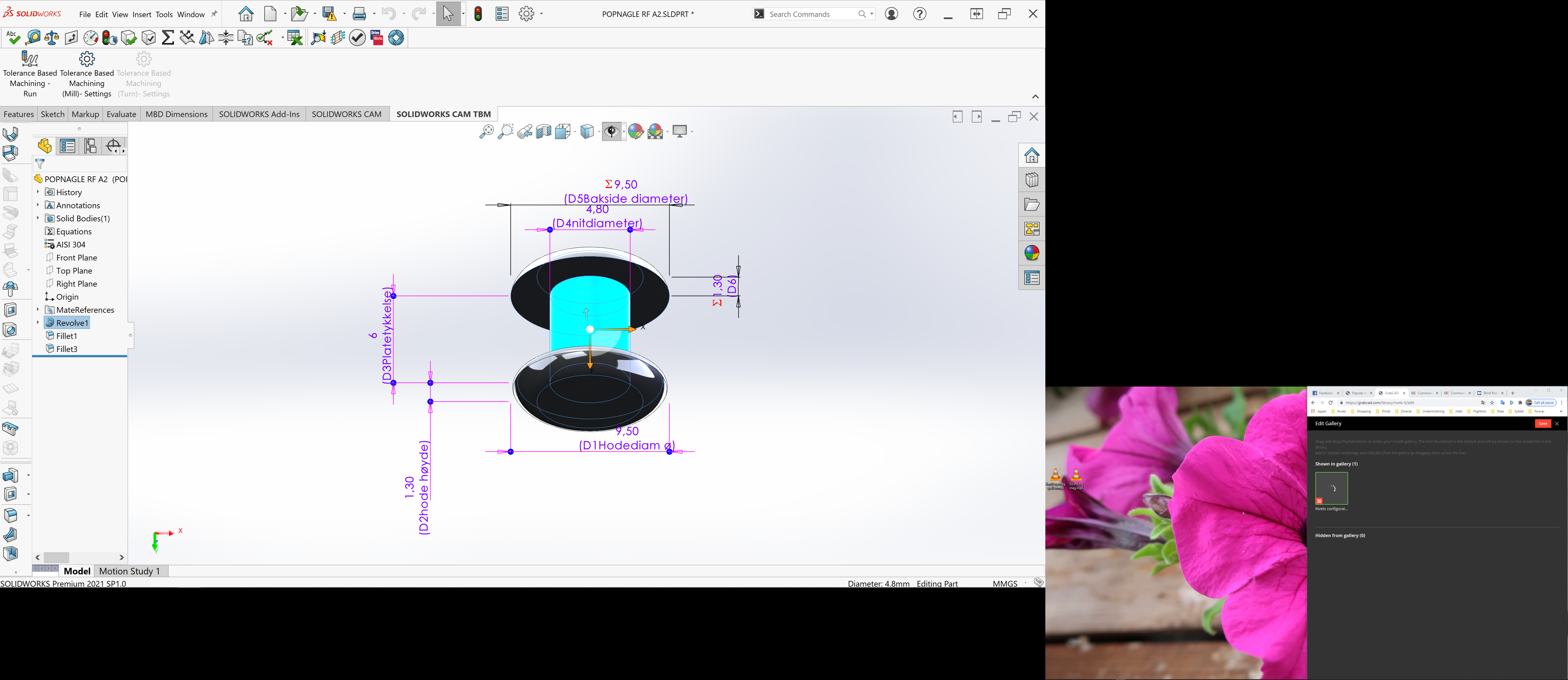Pin the SolidWorks menu bar

click(x=214, y=14)
